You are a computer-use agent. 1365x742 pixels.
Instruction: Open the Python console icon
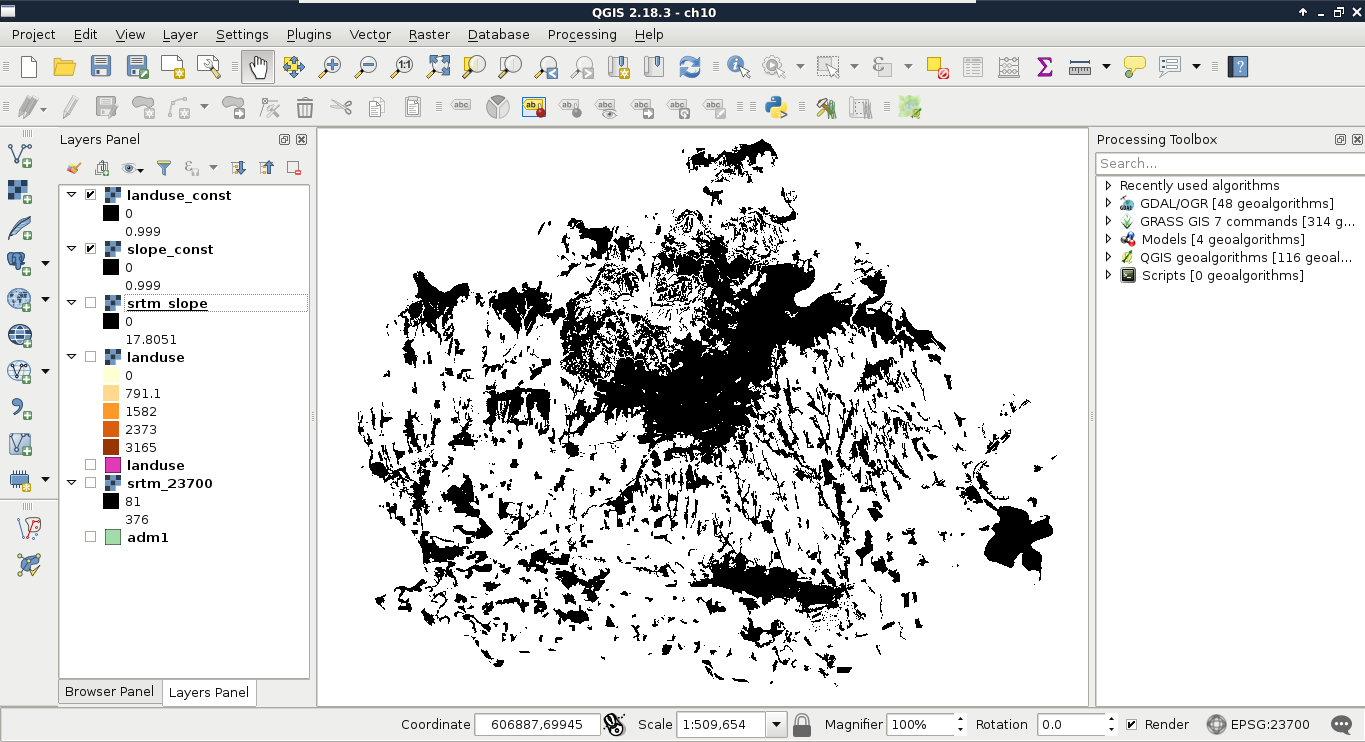775,107
